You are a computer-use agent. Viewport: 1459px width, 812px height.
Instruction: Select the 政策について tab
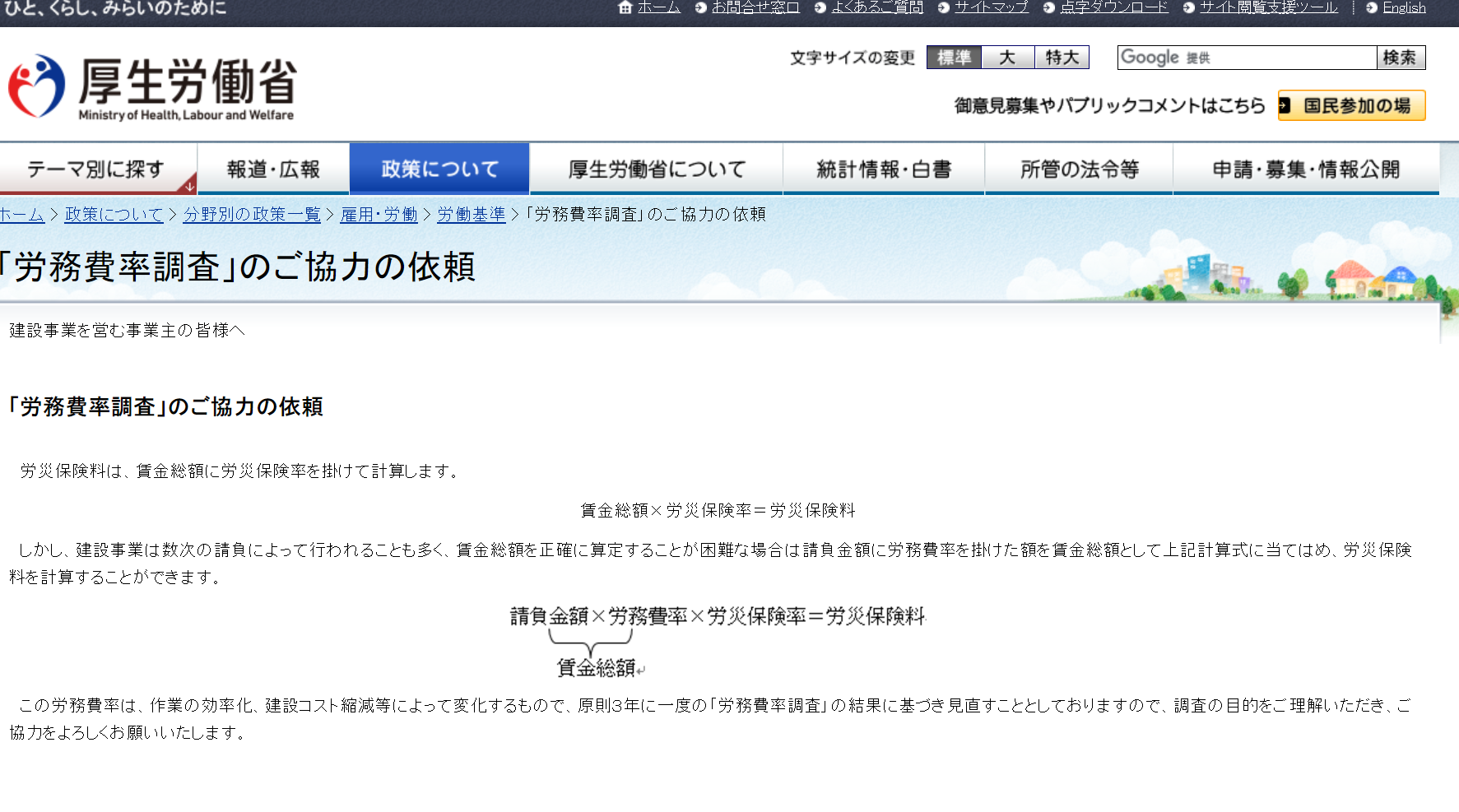(439, 169)
